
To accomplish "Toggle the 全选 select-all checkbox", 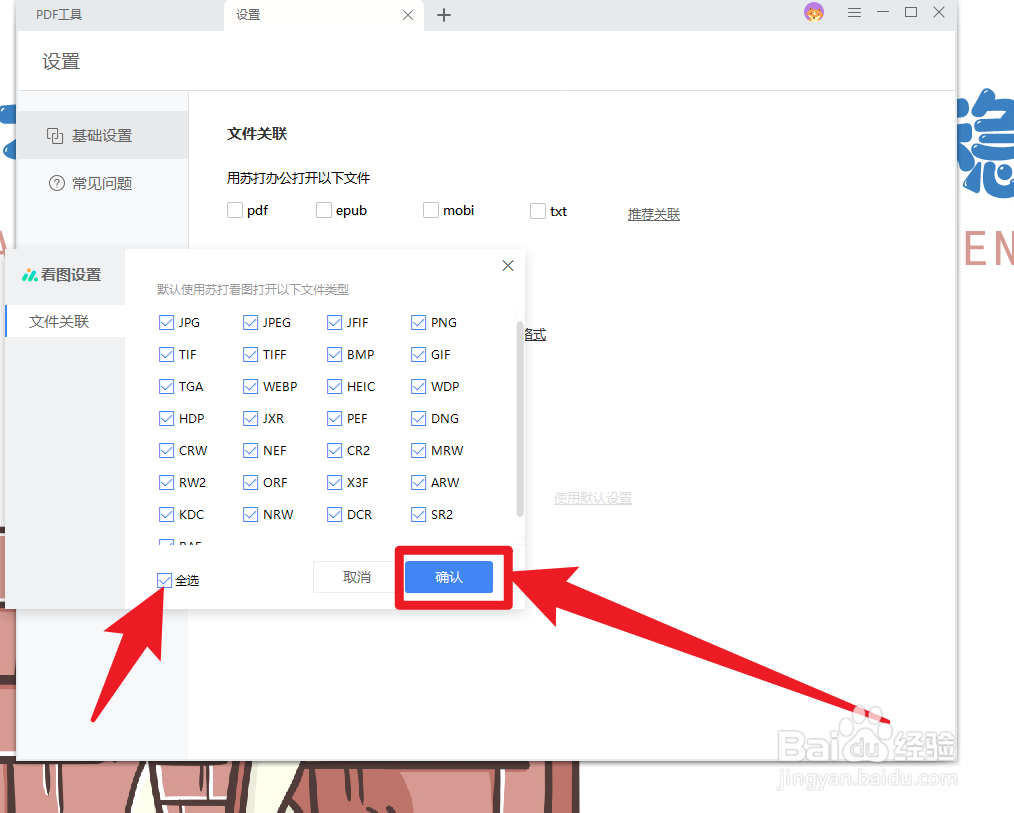I will [164, 580].
